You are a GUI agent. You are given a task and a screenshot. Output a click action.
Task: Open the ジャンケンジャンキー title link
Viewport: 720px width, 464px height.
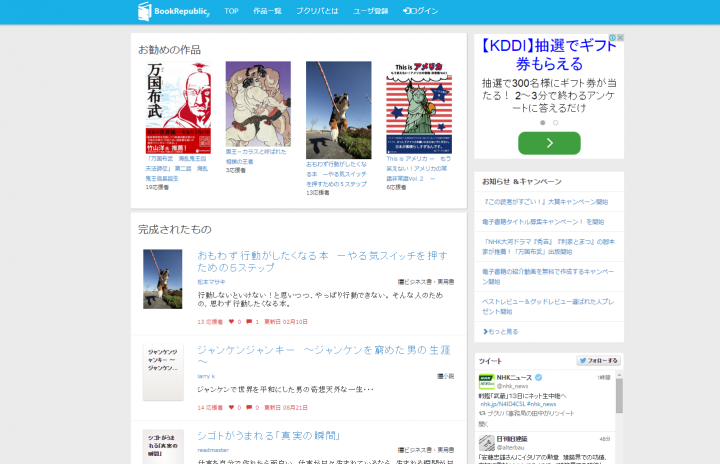324,355
